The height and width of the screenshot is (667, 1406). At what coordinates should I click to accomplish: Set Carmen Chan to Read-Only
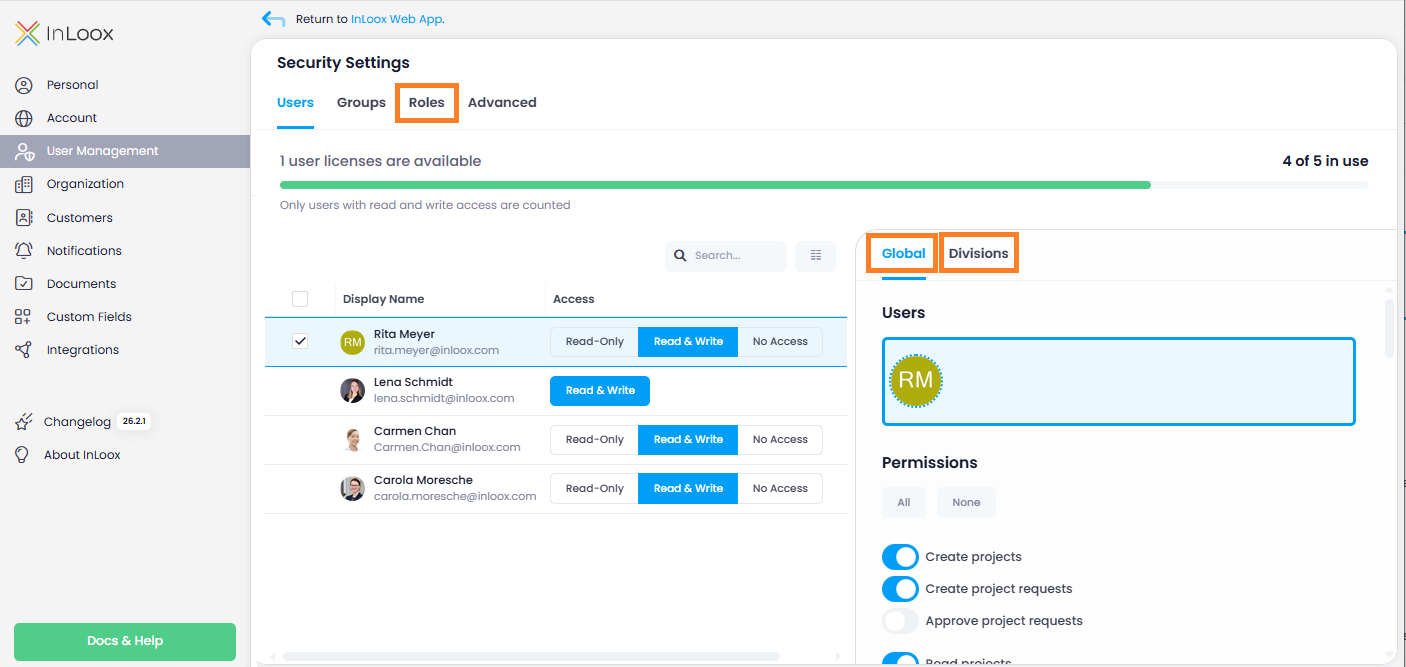tap(594, 440)
